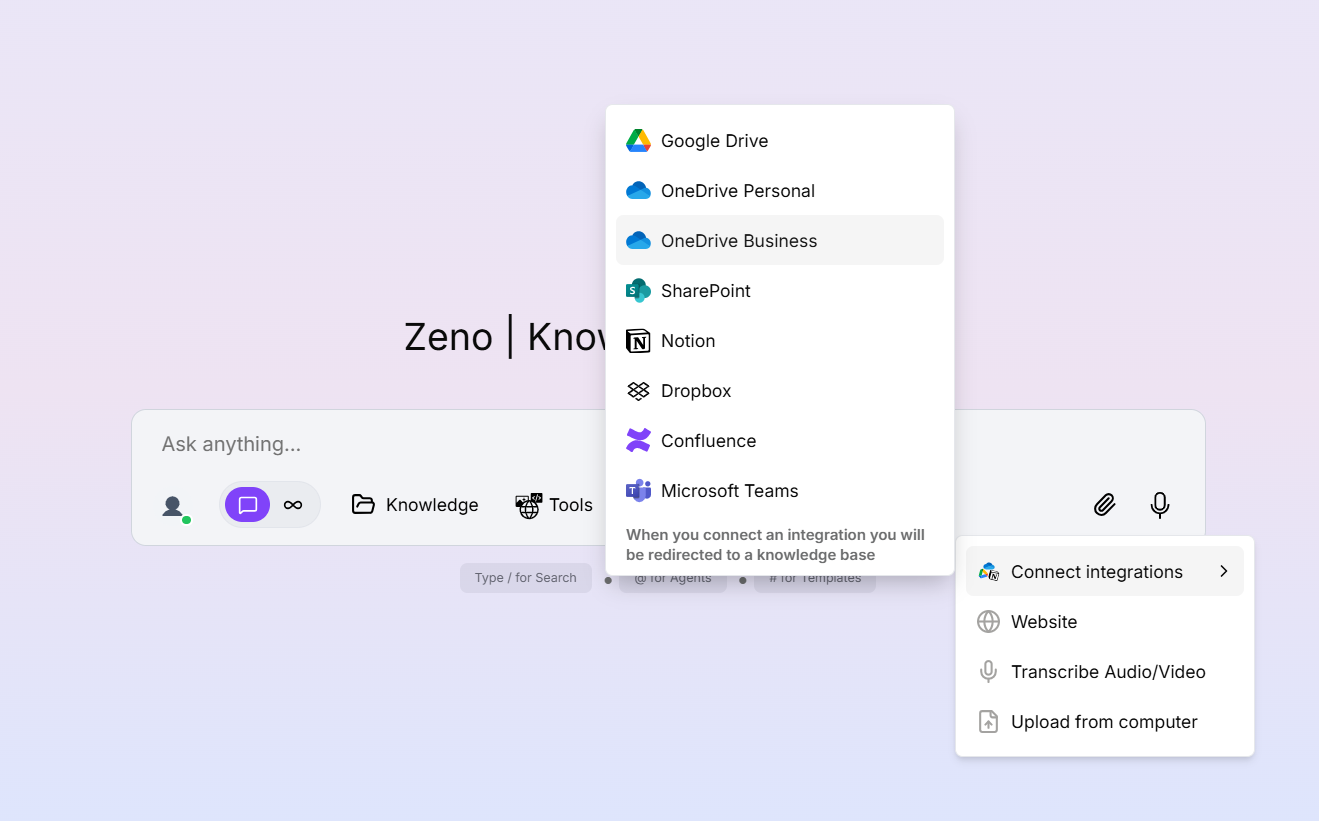Screen dimensions: 1319x821
Task: Select the Confluence icon
Action: coord(638,440)
